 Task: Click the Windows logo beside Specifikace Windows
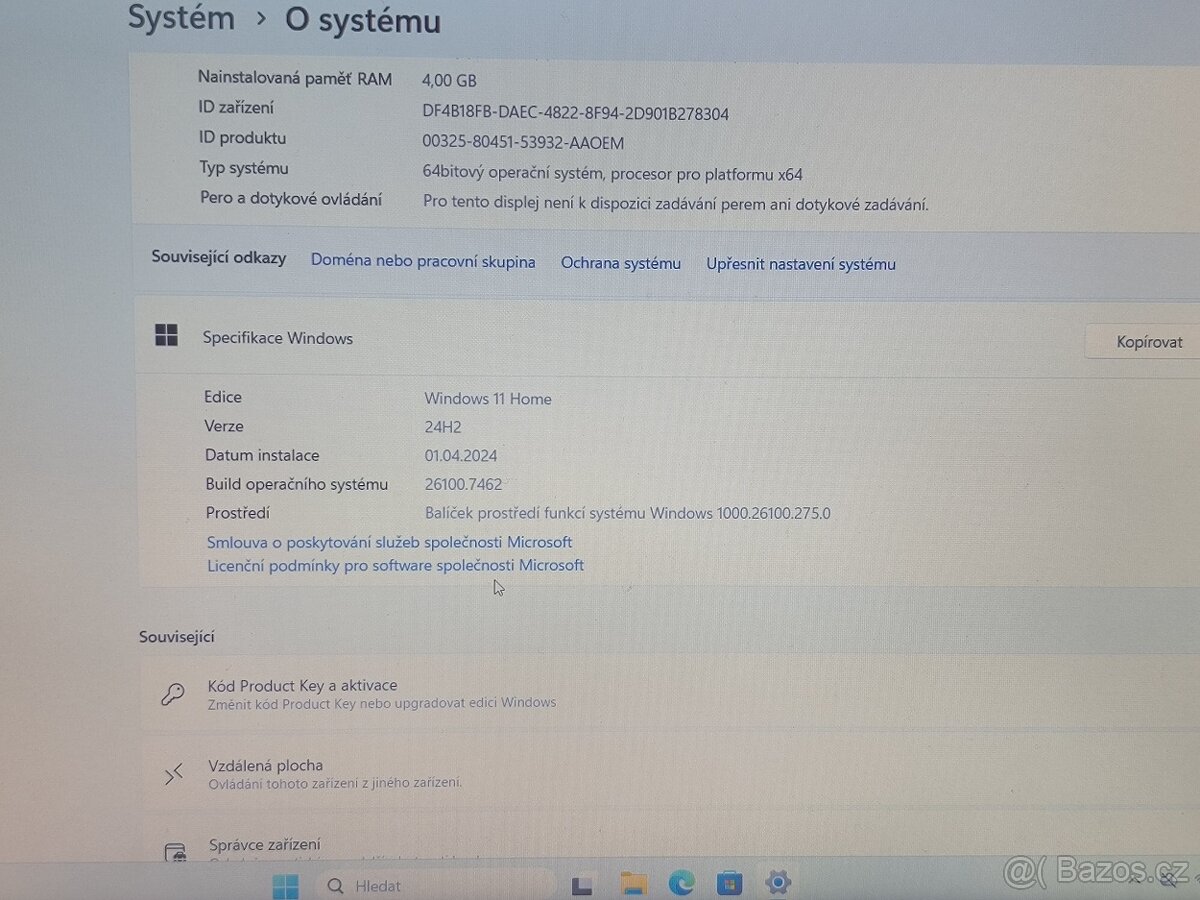tap(166, 336)
